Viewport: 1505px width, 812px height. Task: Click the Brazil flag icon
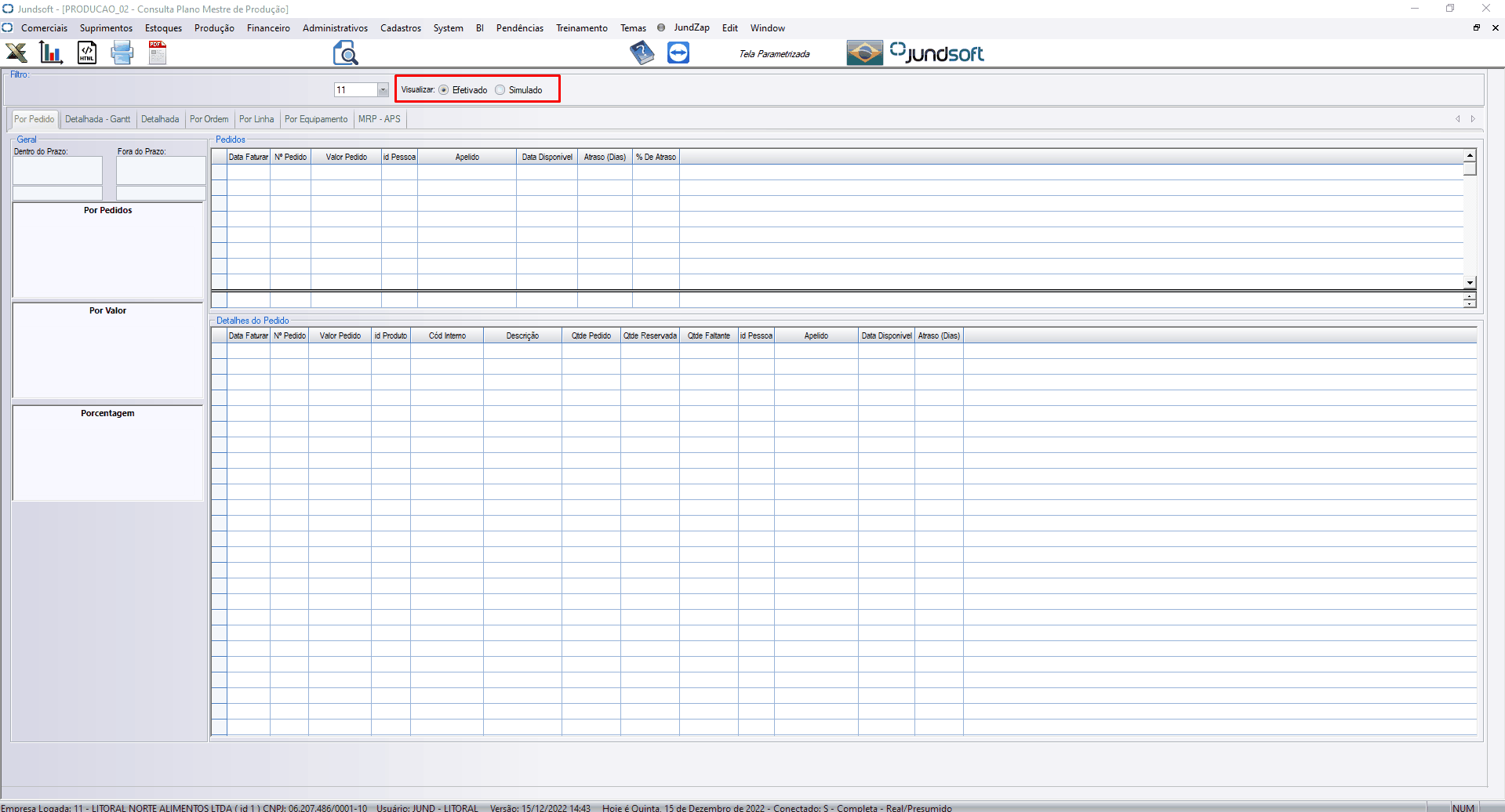[x=865, y=53]
